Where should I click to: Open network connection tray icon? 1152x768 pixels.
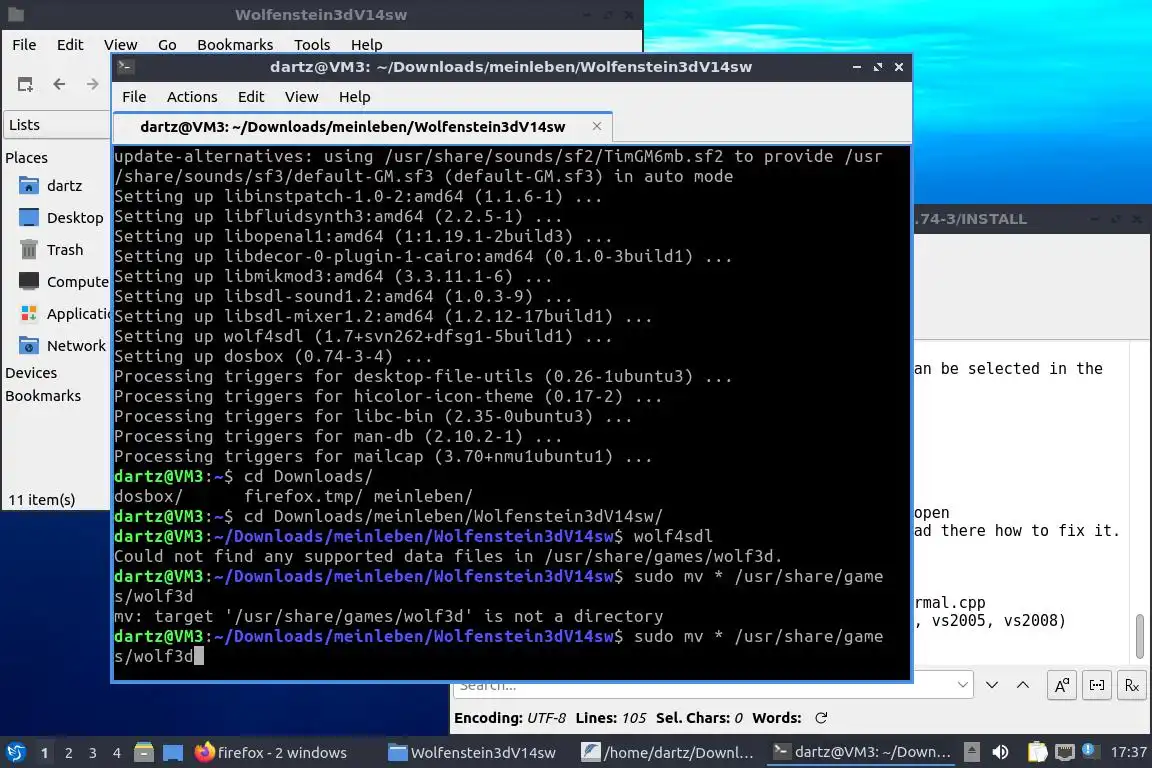coord(1065,752)
